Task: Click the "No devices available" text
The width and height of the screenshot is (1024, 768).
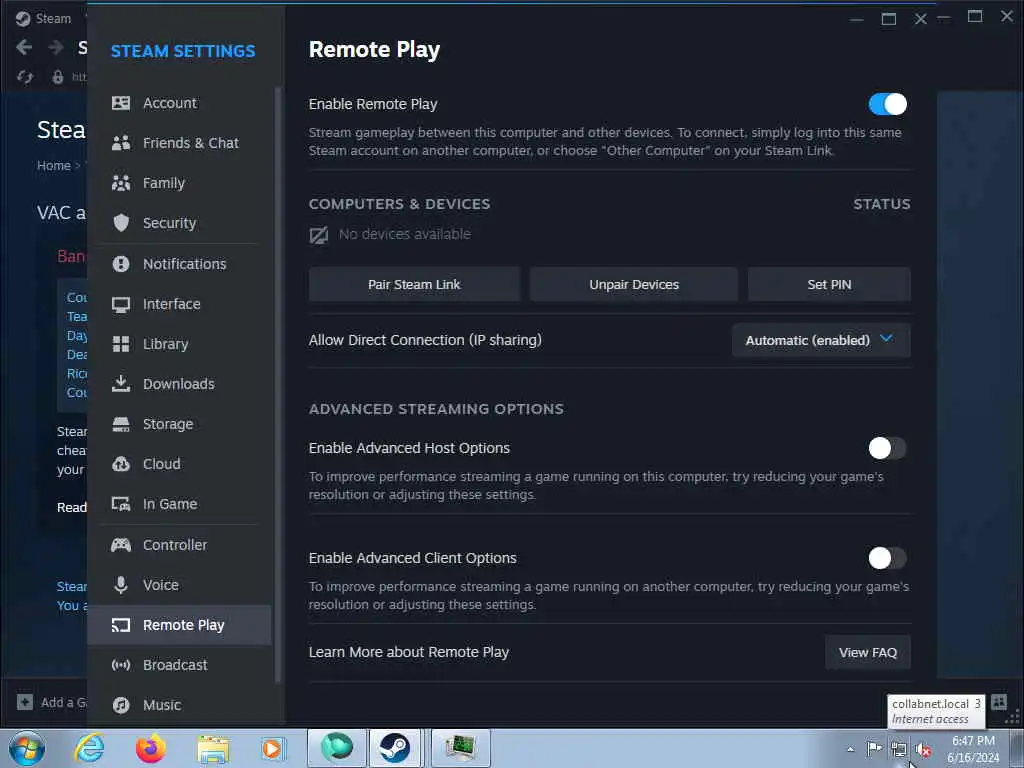Action: (x=404, y=234)
